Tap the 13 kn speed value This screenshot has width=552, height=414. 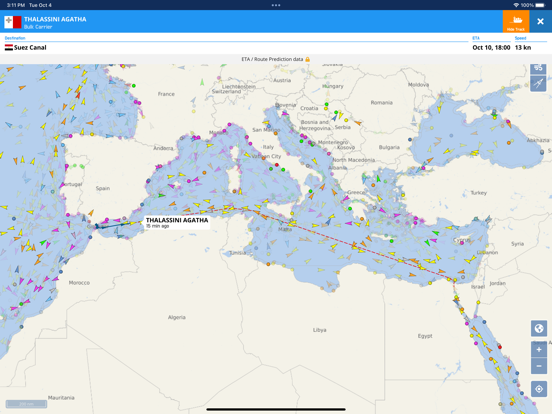coord(523,48)
